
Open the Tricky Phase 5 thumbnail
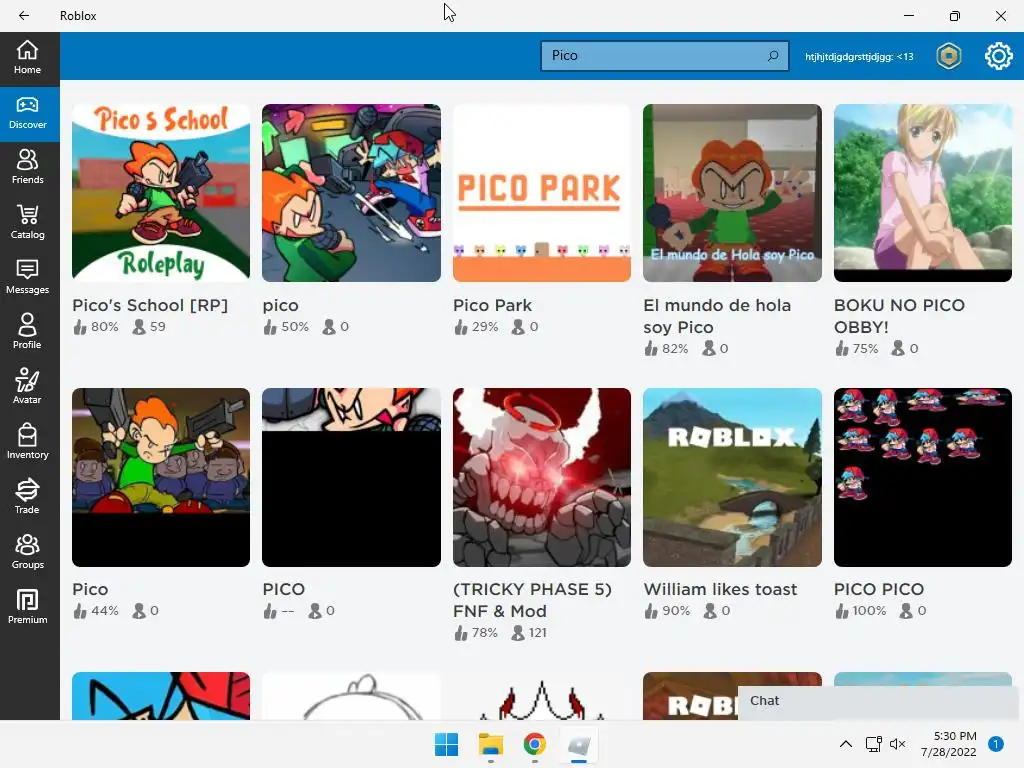coord(542,477)
